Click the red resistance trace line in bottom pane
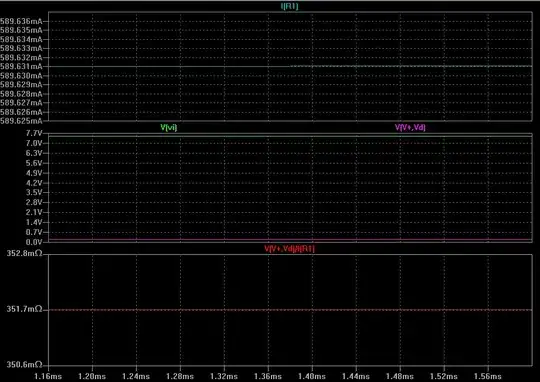Viewport: 540px width, 382px height. coord(290,310)
